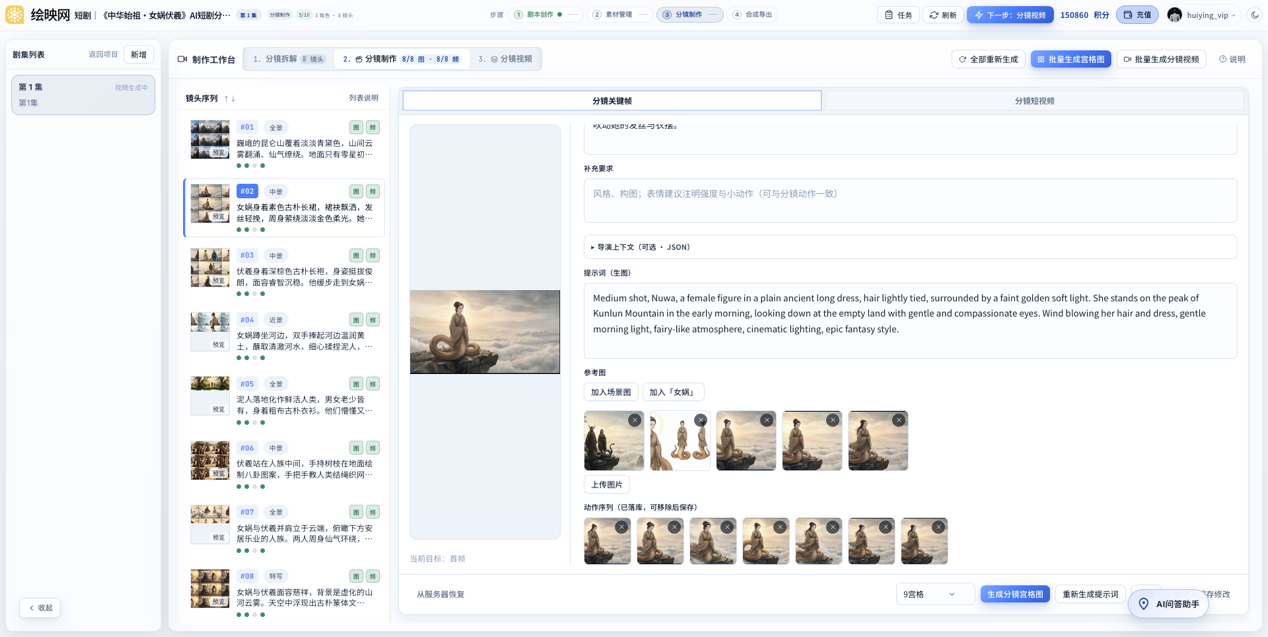1268x637 pixels.
Task: Click 批量生成宫格图 button
Action: point(1070,59)
